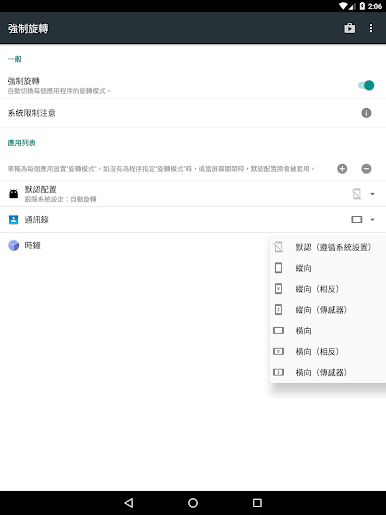Choose 縱向 from the popup menu
Screen dimensions: 386x515
[328, 268]
